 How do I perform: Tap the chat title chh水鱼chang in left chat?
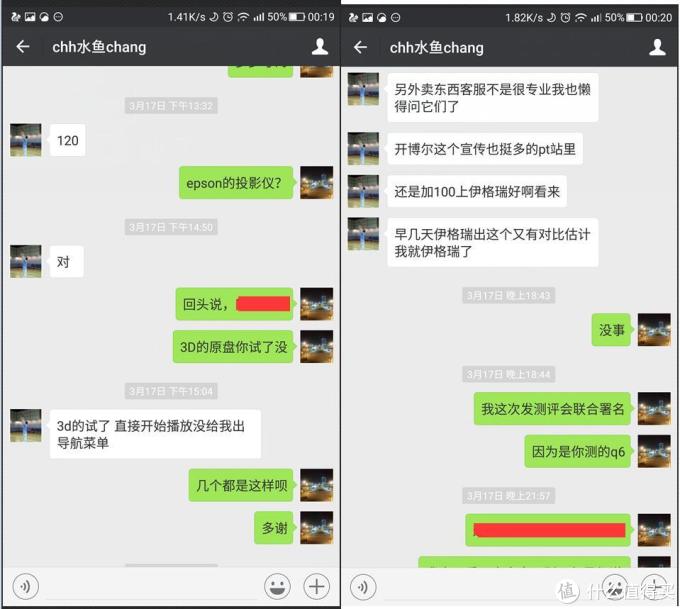(99, 47)
